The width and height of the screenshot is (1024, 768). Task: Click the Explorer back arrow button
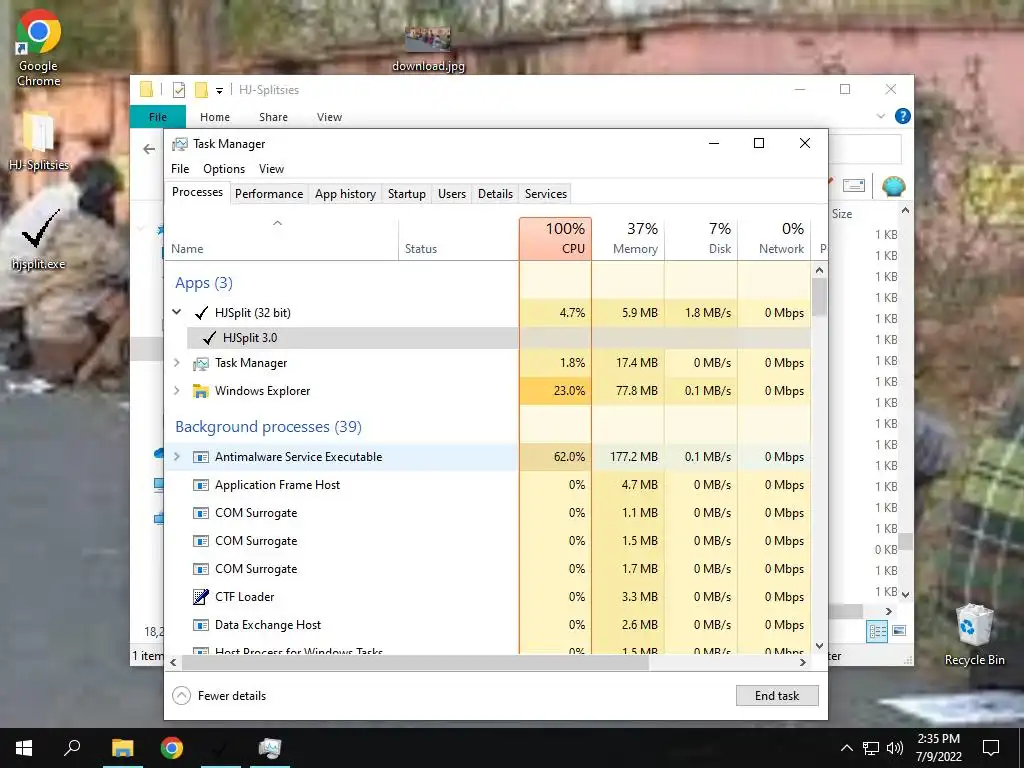click(x=149, y=149)
